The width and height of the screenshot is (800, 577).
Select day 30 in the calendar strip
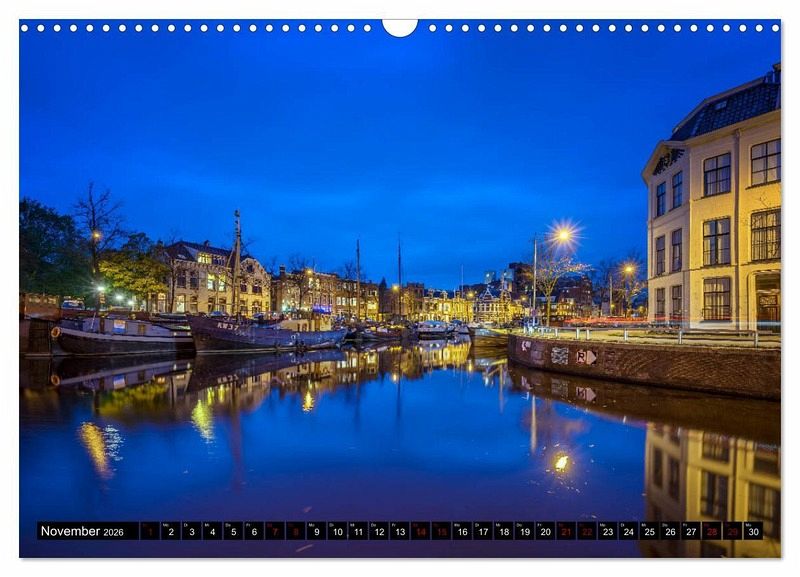click(754, 531)
